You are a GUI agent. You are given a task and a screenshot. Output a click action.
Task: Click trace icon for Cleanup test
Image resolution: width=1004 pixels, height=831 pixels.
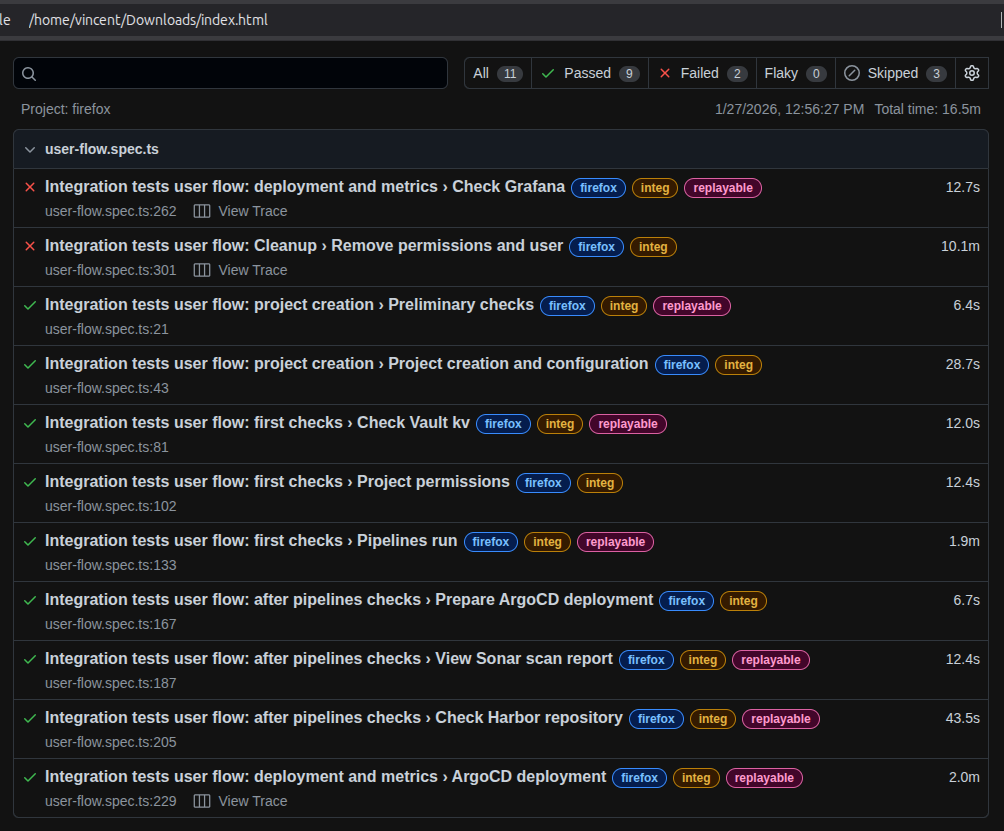(x=202, y=271)
